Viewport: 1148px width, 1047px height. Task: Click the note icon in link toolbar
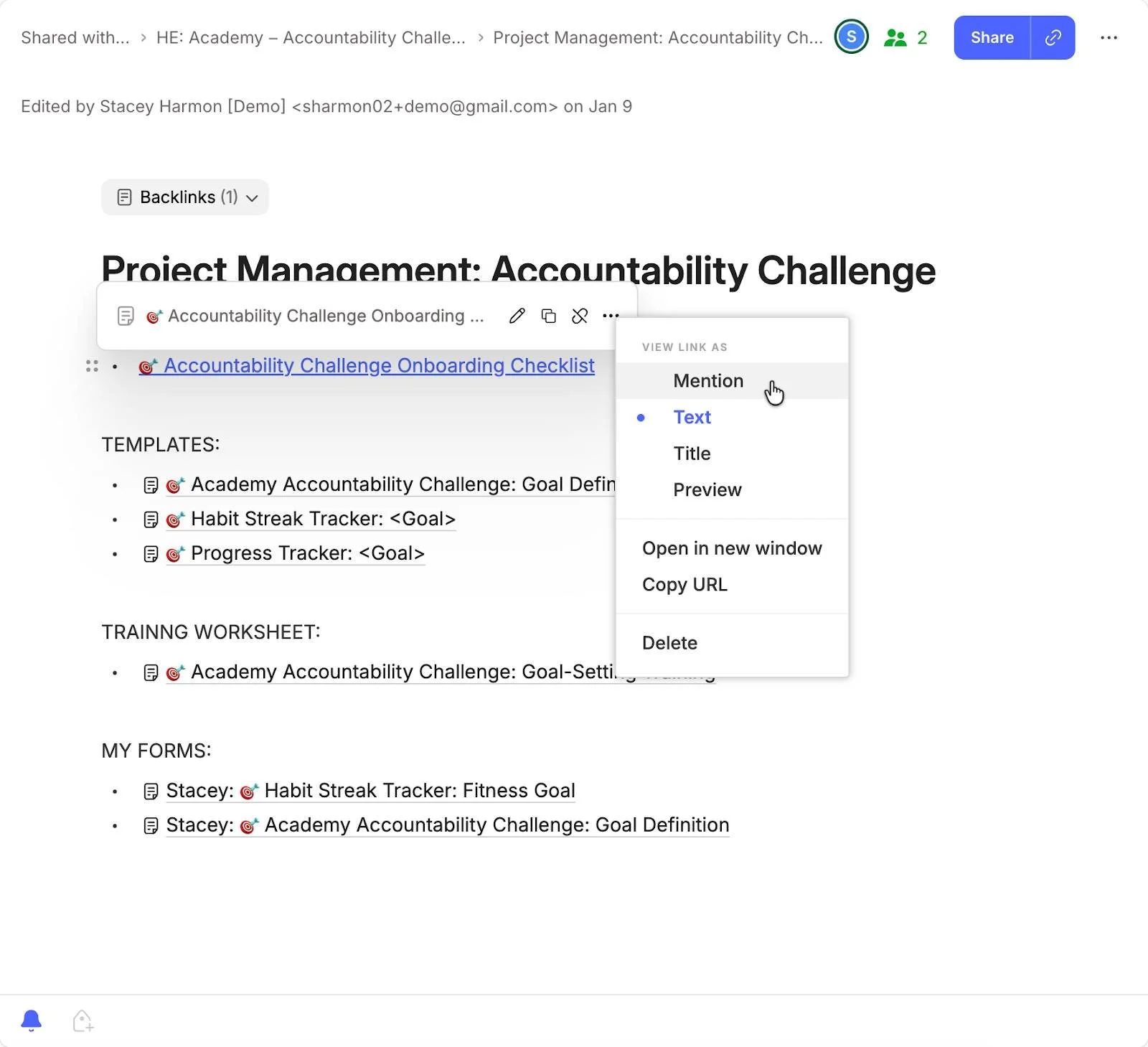point(126,316)
